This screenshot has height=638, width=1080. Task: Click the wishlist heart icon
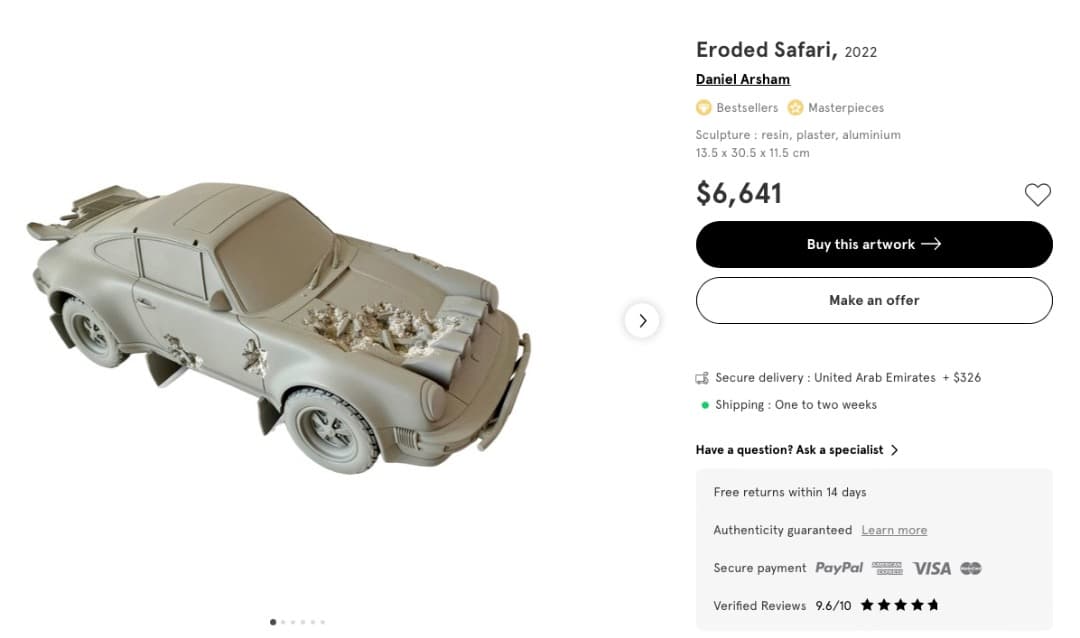click(x=1038, y=195)
